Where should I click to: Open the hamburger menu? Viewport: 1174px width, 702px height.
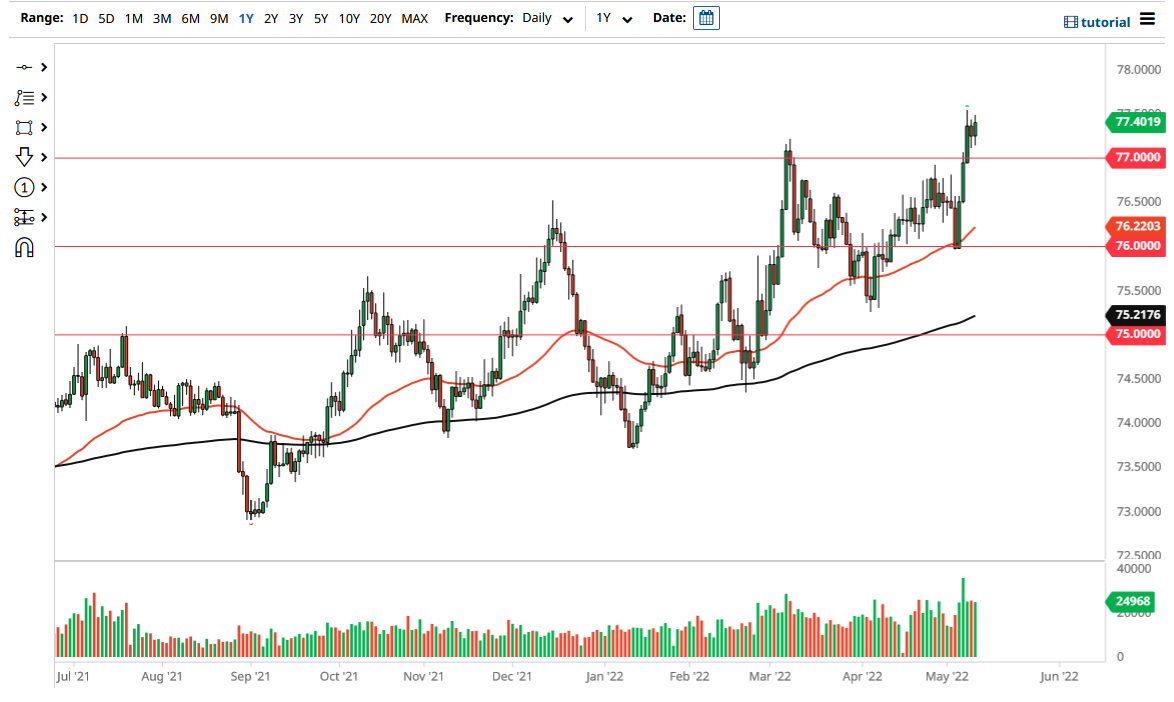pos(1147,19)
